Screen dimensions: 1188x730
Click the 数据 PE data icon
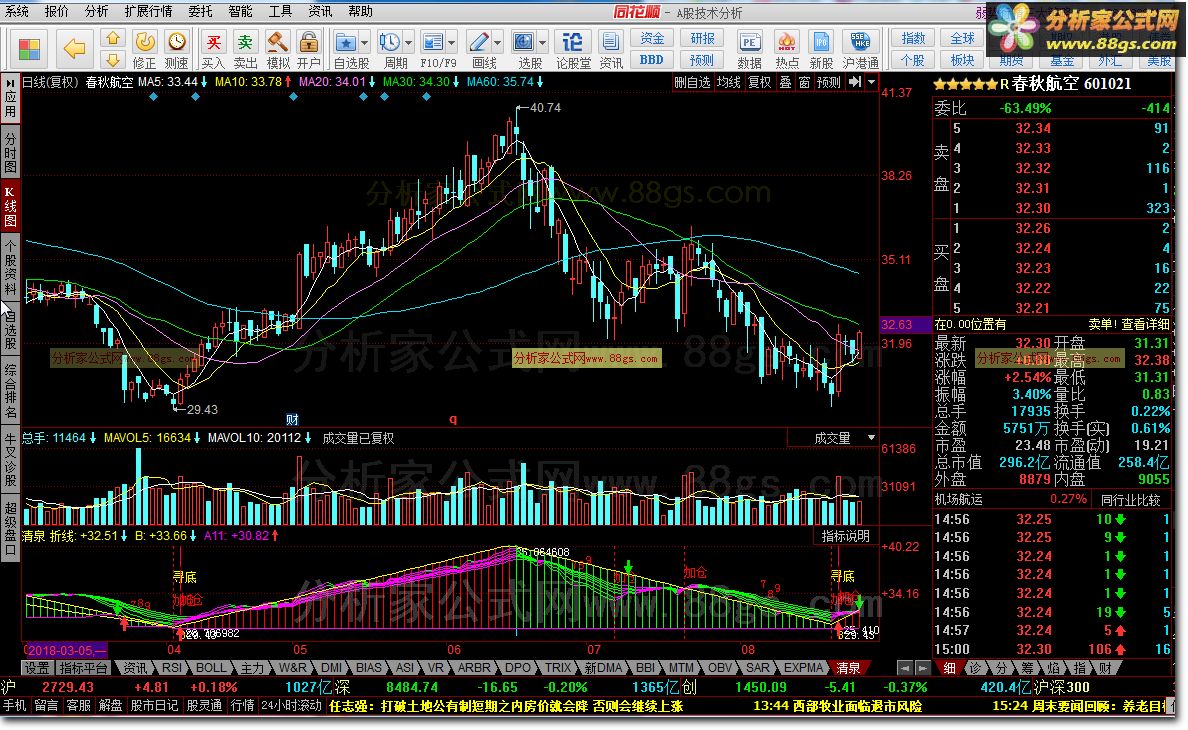pos(749,50)
